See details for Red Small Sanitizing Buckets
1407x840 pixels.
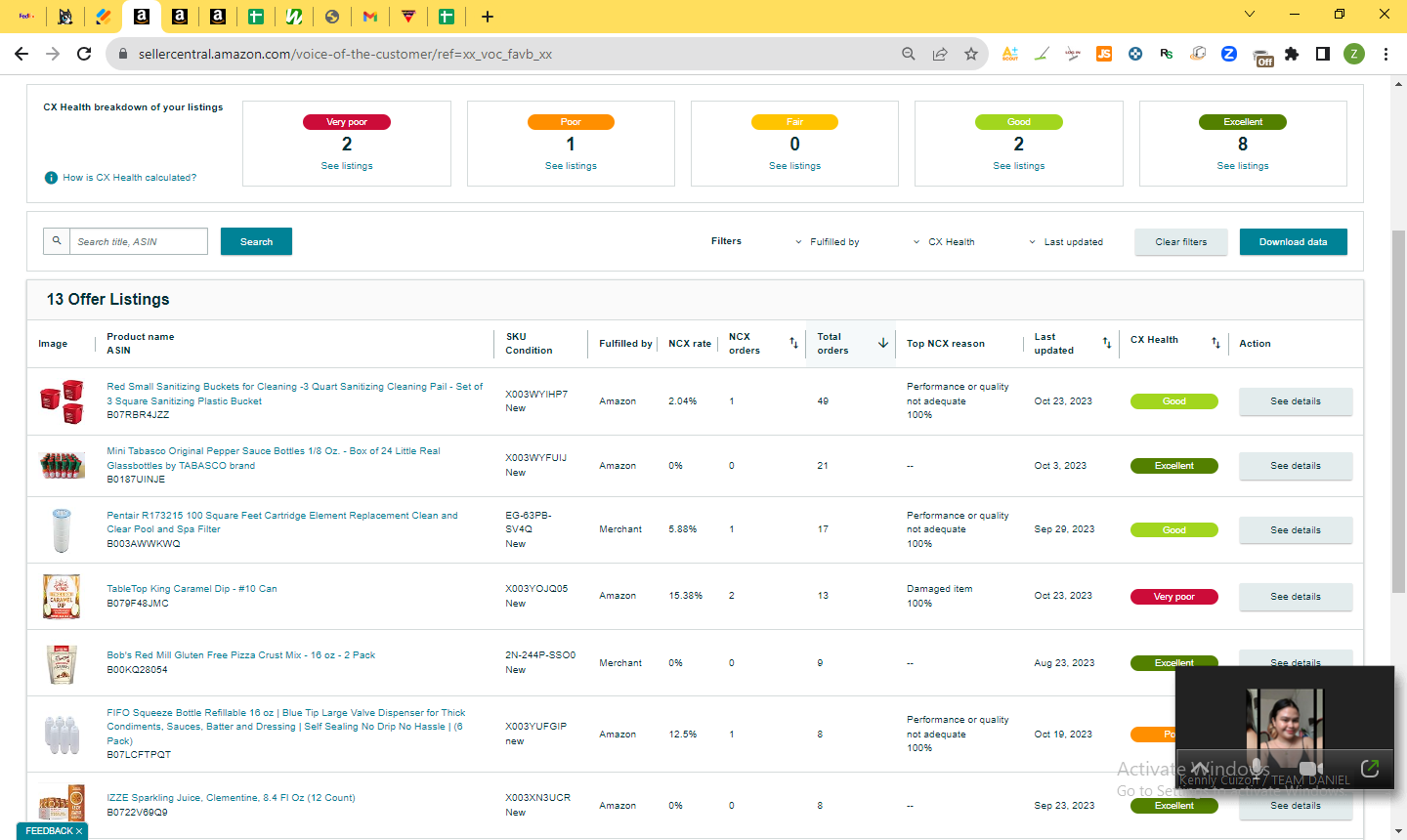click(x=1296, y=401)
